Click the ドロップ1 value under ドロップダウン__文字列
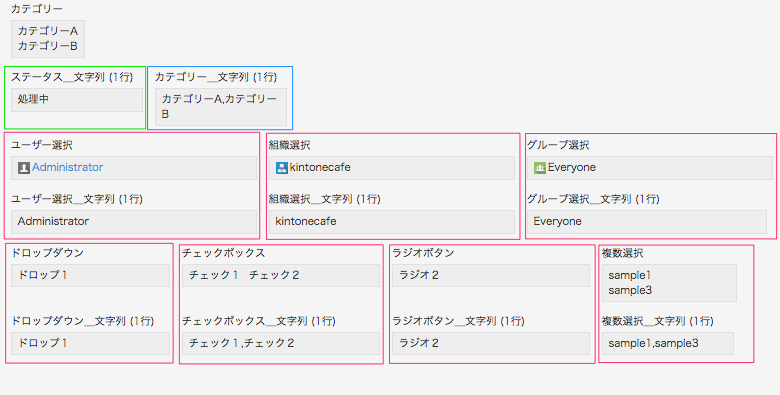The width and height of the screenshot is (780, 395). pos(43,343)
